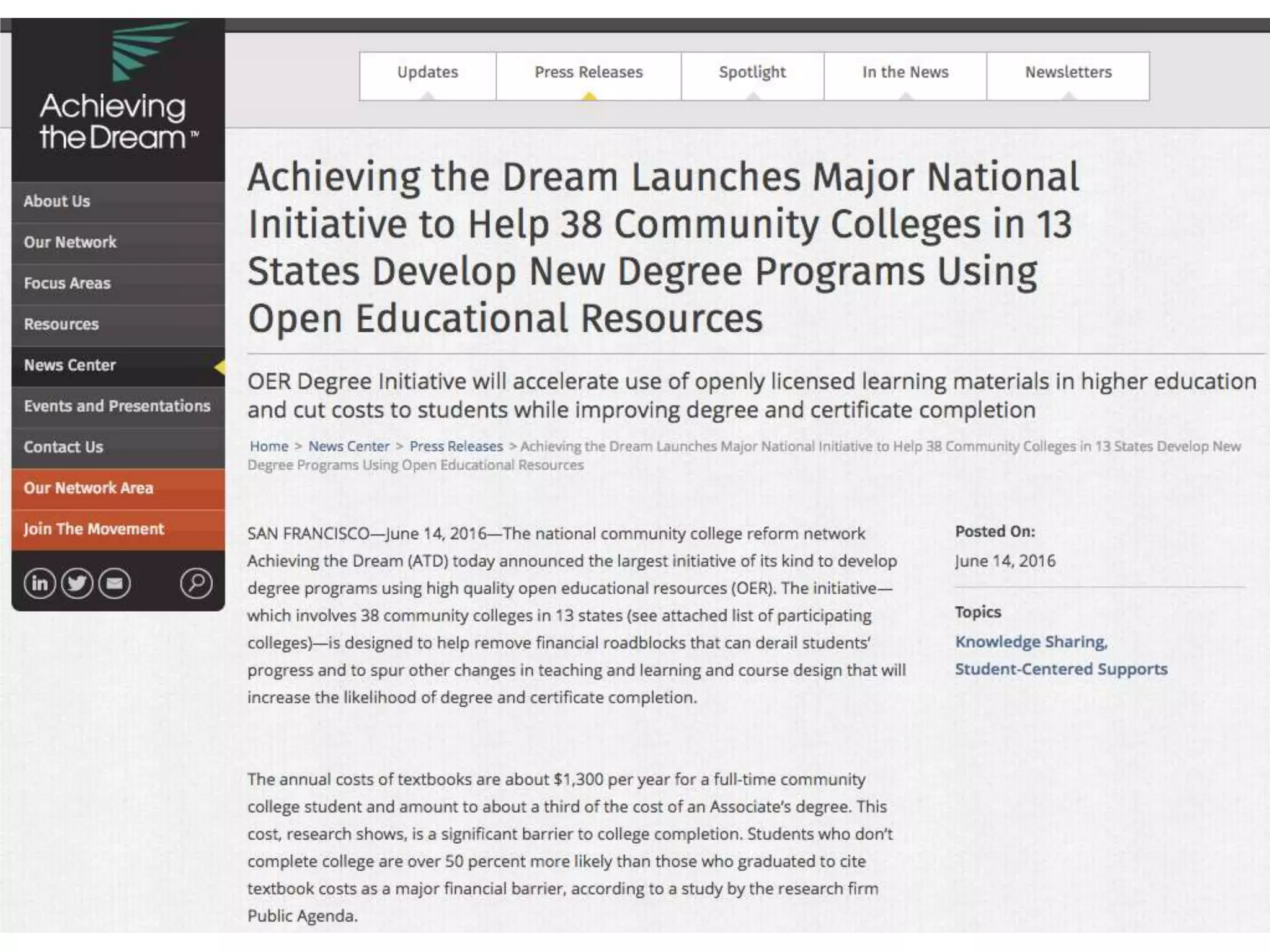The height and width of the screenshot is (952, 1270).
Task: Click the LinkedIn icon in sidebar
Action: click(x=40, y=583)
